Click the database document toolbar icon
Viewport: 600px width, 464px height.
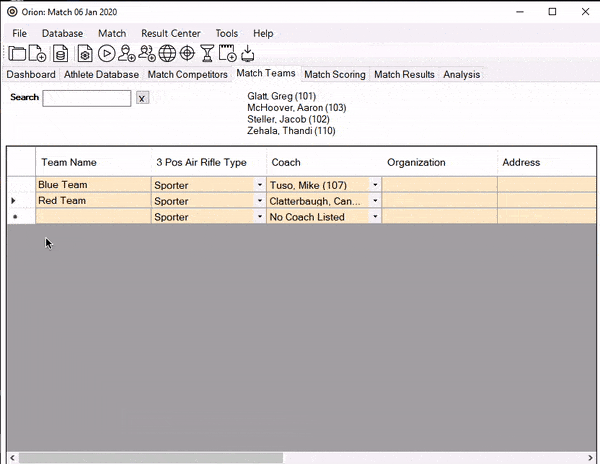click(x=61, y=54)
